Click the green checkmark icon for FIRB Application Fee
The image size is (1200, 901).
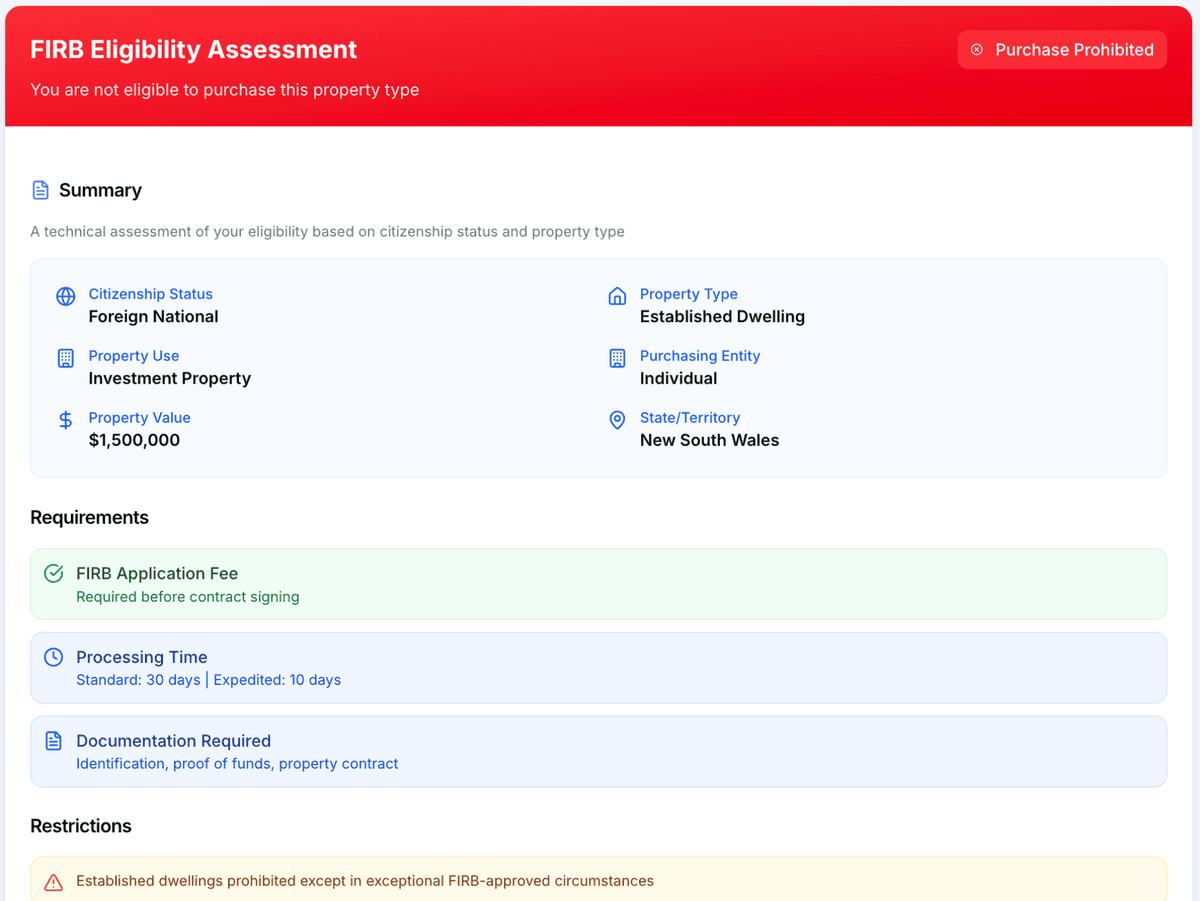[54, 574]
